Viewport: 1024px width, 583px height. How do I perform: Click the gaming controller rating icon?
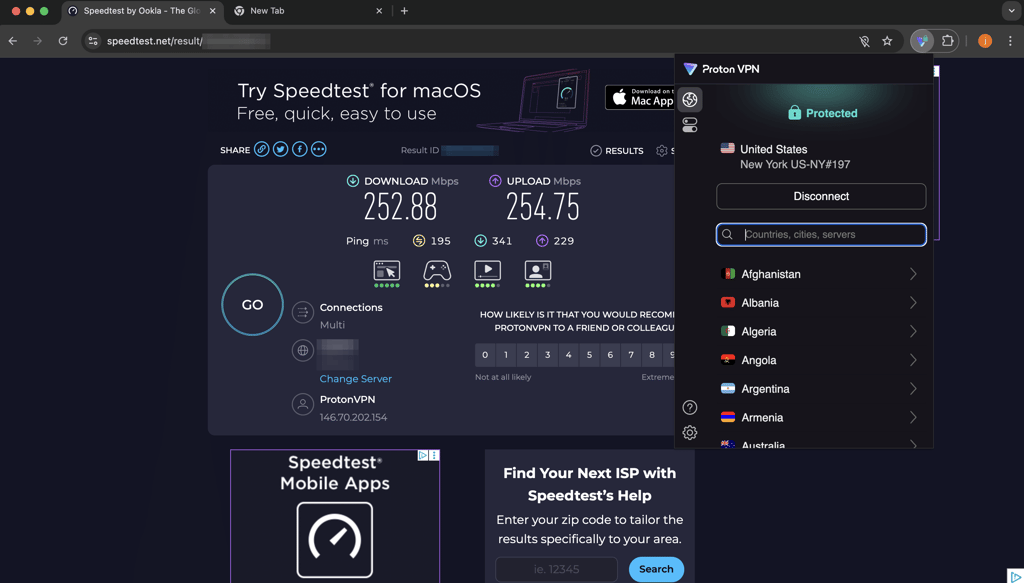[437, 273]
